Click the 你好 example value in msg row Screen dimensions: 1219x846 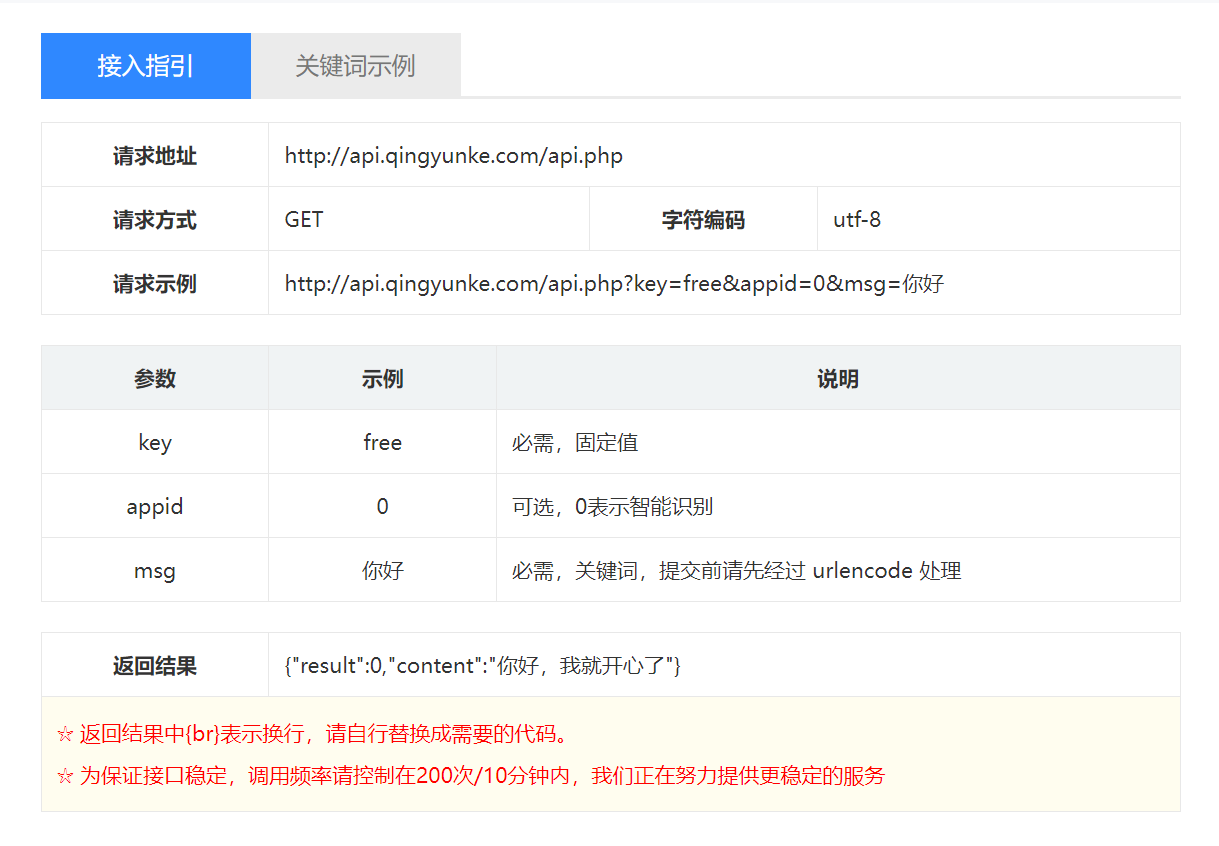pyautogui.click(x=382, y=571)
